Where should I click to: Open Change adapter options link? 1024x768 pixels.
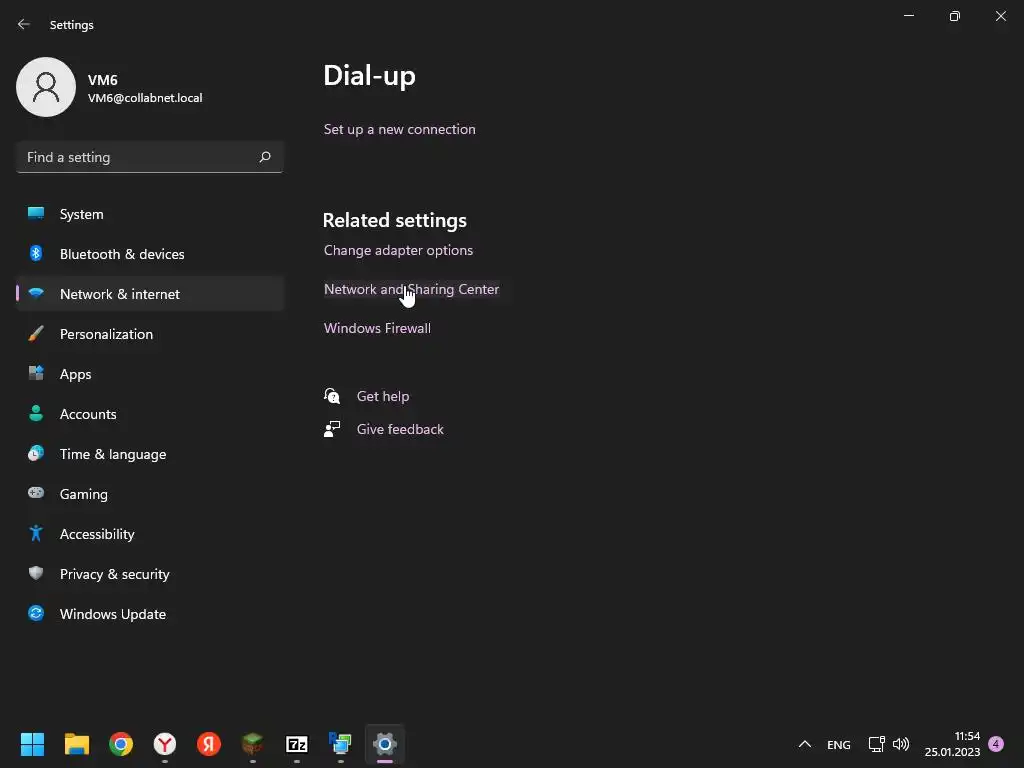(398, 250)
